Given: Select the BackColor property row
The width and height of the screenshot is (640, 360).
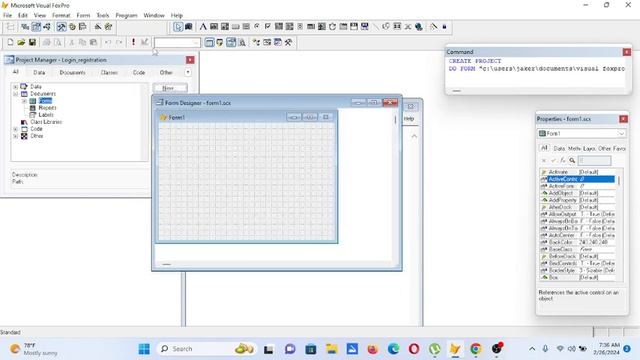Looking at the screenshot, I should [578, 242].
